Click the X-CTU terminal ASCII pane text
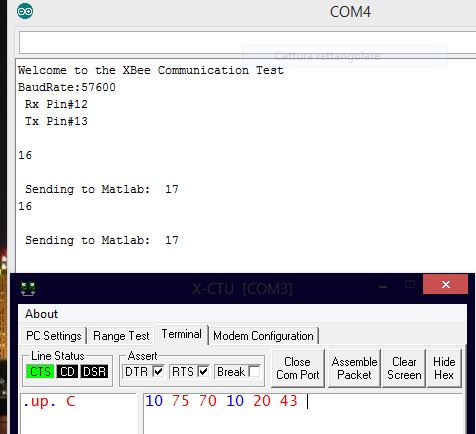 tap(49, 401)
